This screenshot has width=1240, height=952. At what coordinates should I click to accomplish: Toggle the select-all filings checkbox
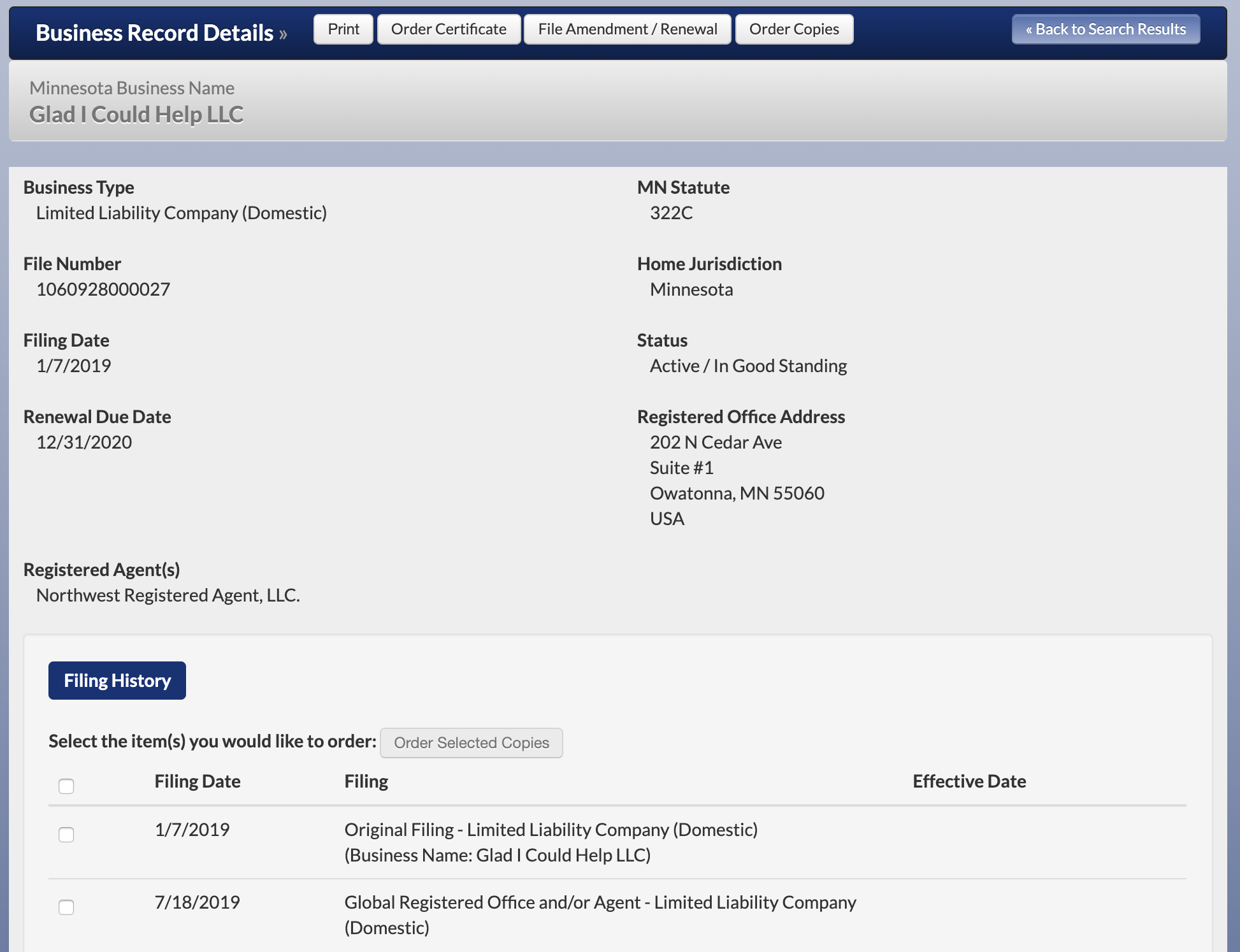pyautogui.click(x=66, y=786)
